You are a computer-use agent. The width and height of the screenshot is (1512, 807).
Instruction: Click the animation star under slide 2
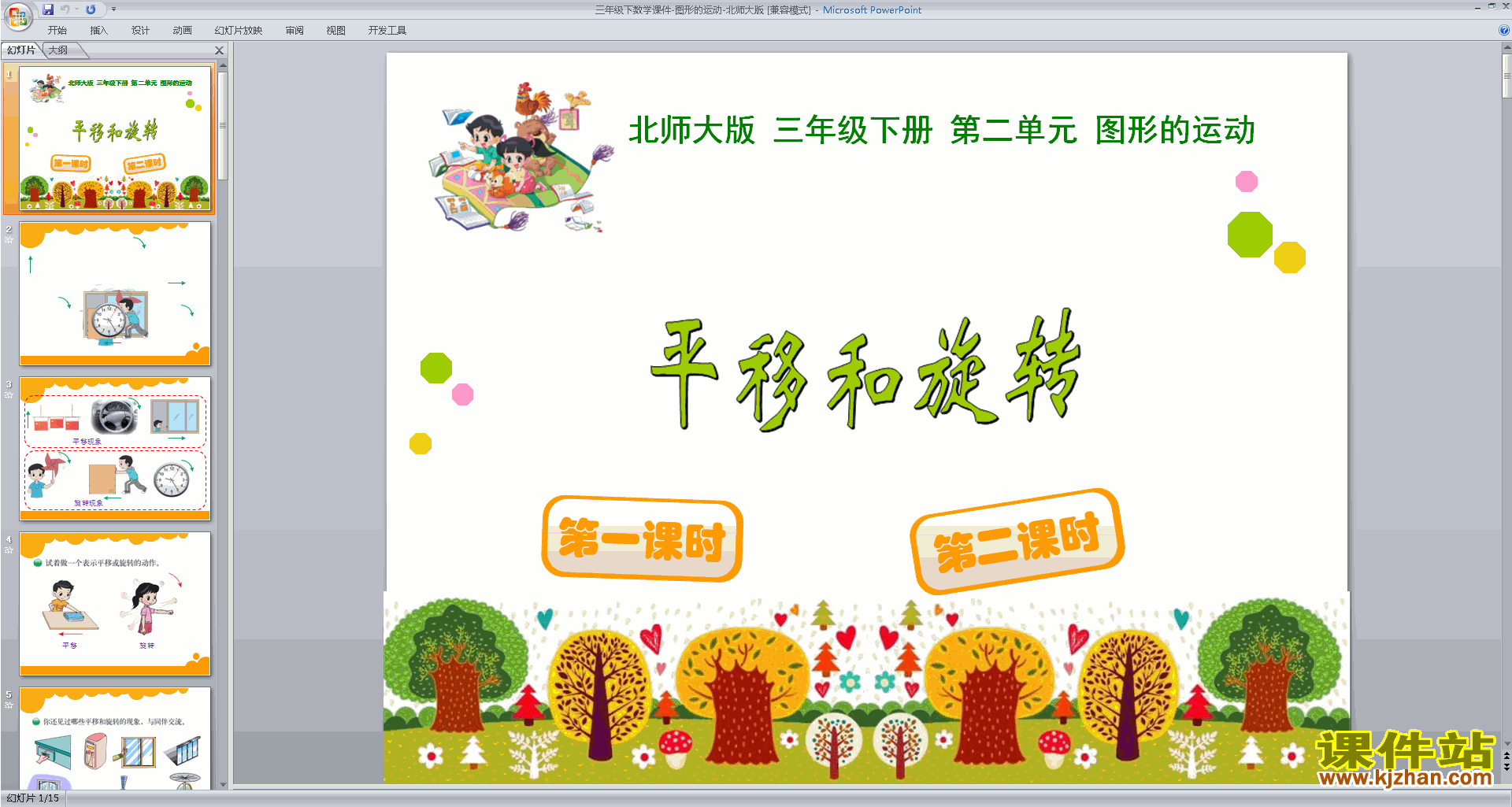9,239
